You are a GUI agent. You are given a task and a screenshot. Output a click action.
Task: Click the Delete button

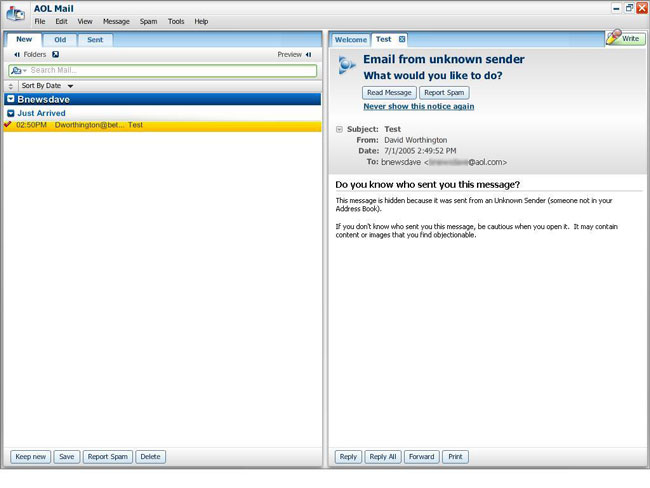point(150,457)
